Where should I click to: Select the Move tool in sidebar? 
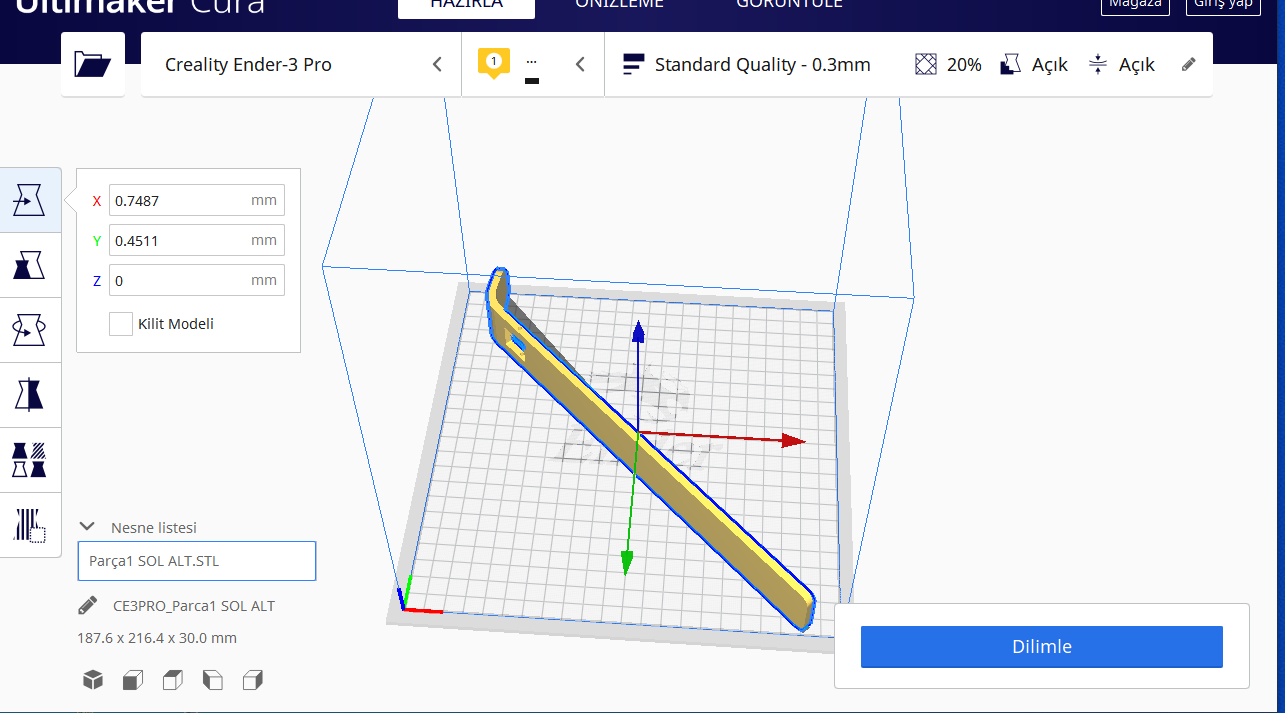[x=29, y=201]
